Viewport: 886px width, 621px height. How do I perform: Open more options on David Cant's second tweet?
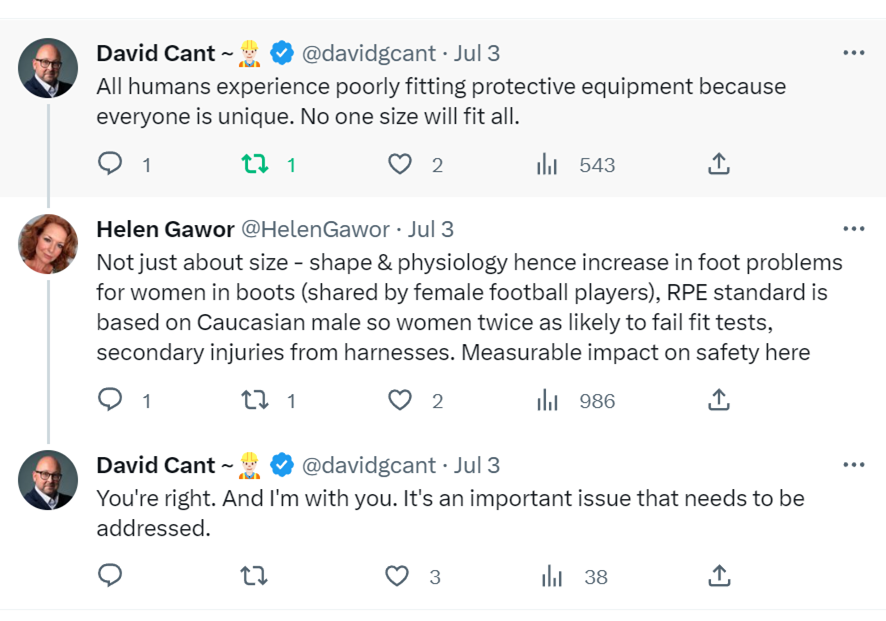pos(854,464)
